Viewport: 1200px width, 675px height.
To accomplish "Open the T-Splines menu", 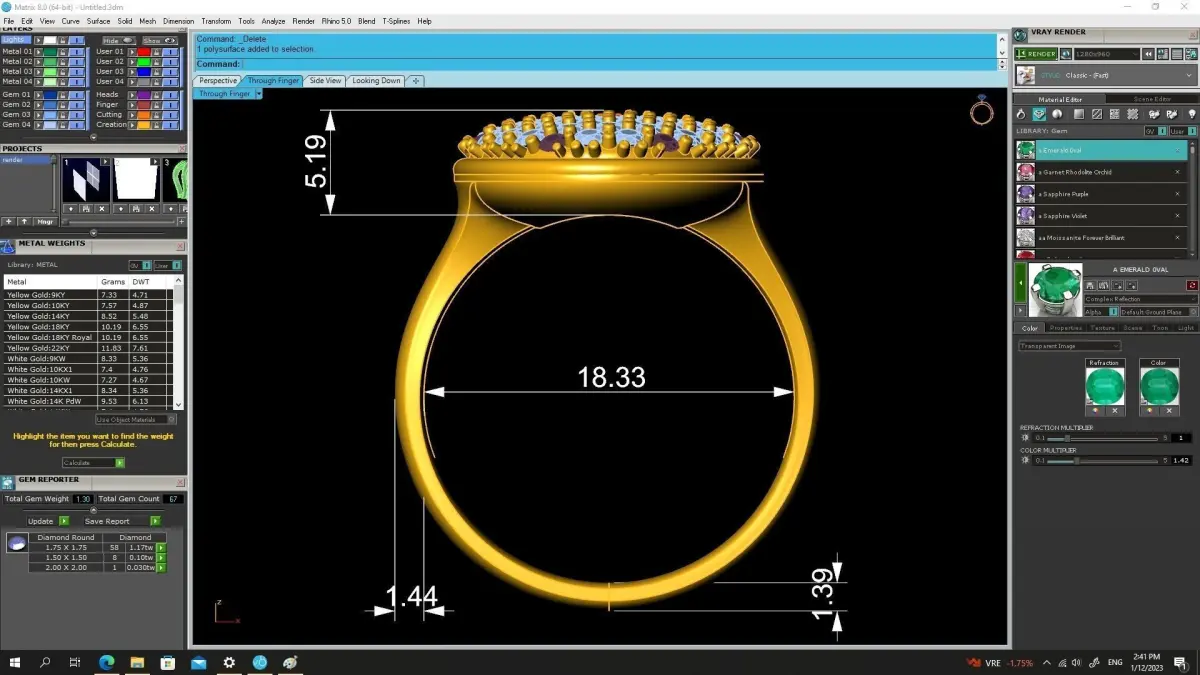I will [x=397, y=21].
